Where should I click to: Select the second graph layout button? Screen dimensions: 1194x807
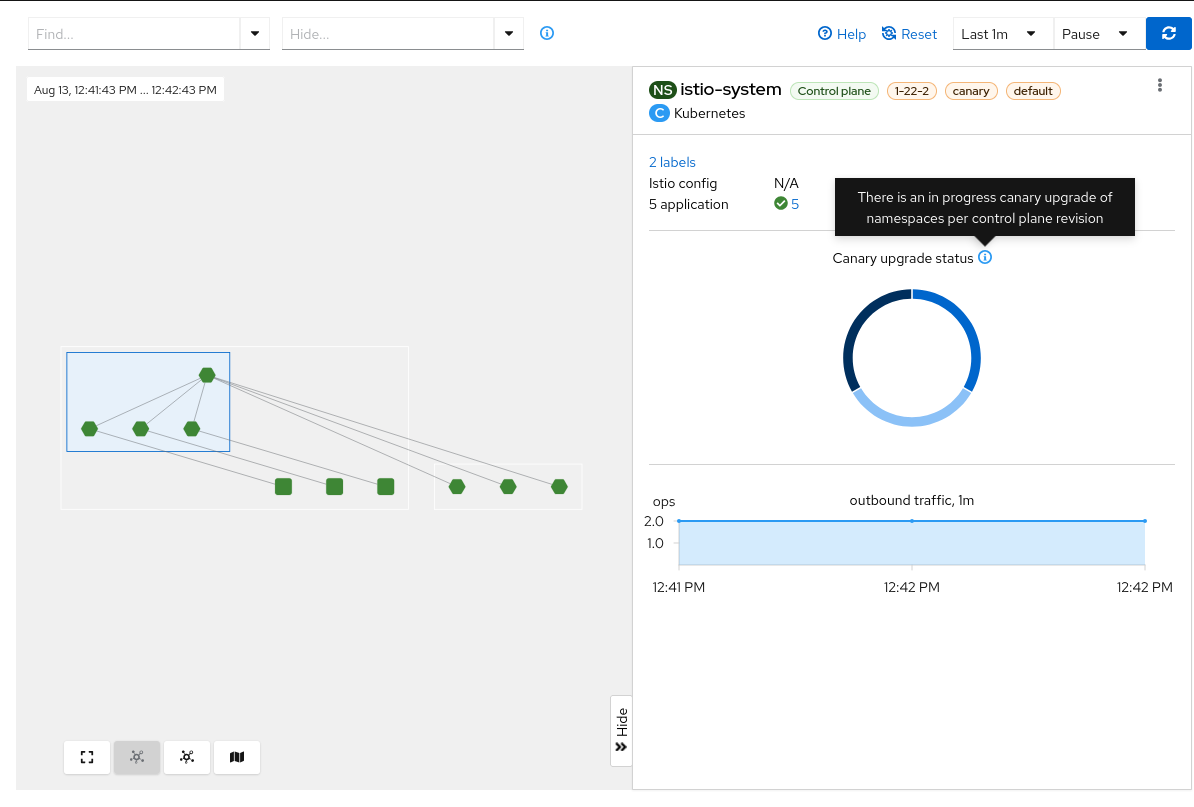pos(187,757)
